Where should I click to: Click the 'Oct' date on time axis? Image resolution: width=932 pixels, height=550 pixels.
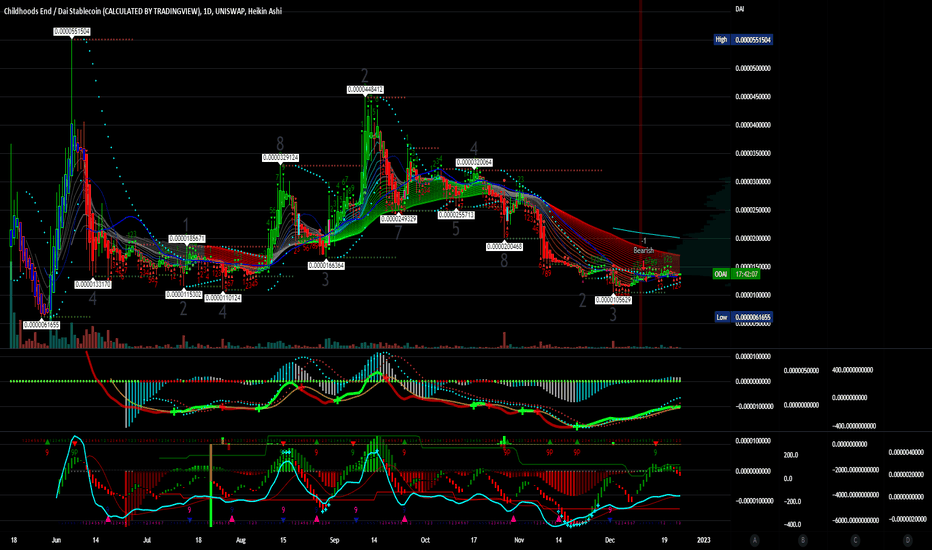tap(425, 540)
